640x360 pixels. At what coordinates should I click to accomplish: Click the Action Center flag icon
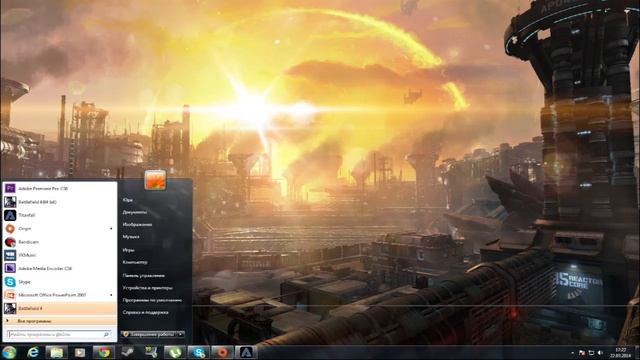coord(582,353)
